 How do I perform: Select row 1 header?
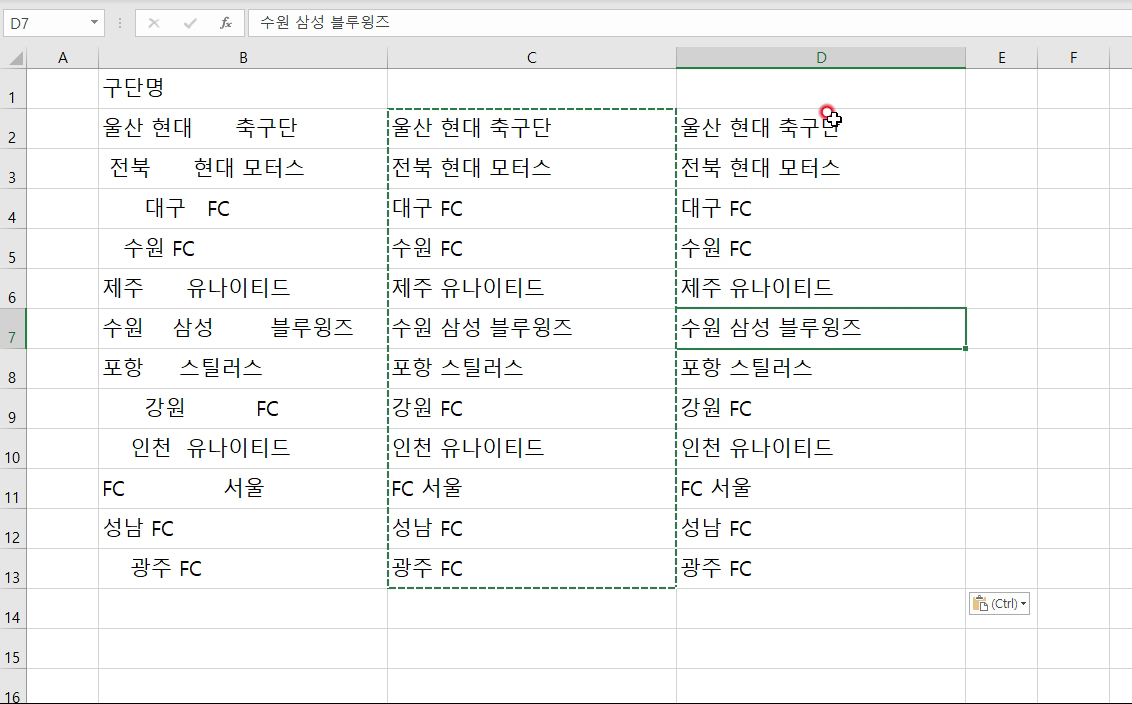(x=13, y=89)
